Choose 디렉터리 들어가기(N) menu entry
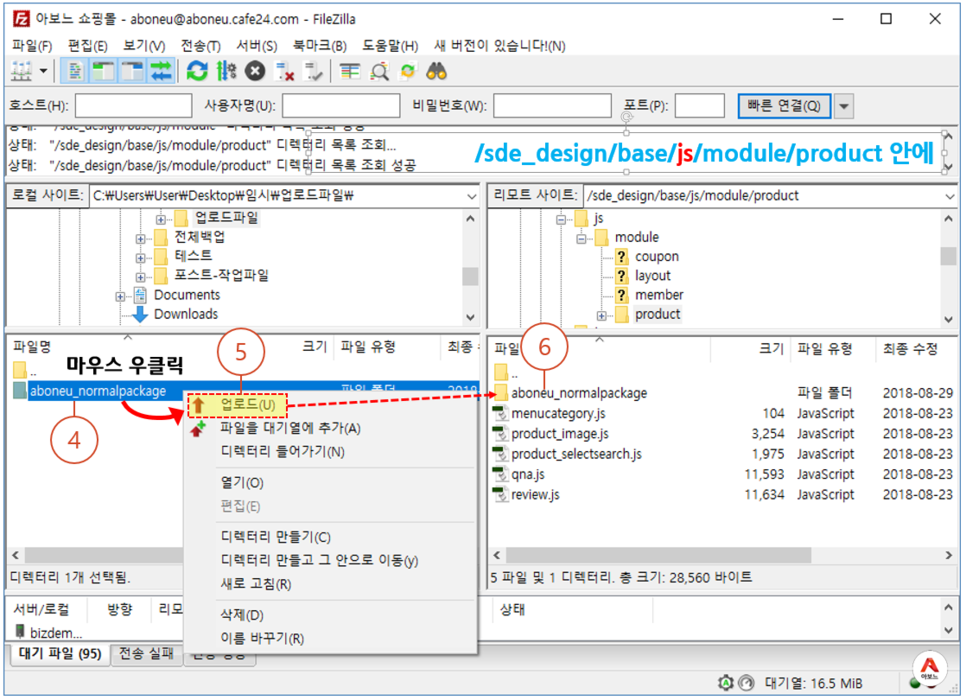Image resolution: width=966 pixels, height=700 pixels. pos(282,452)
